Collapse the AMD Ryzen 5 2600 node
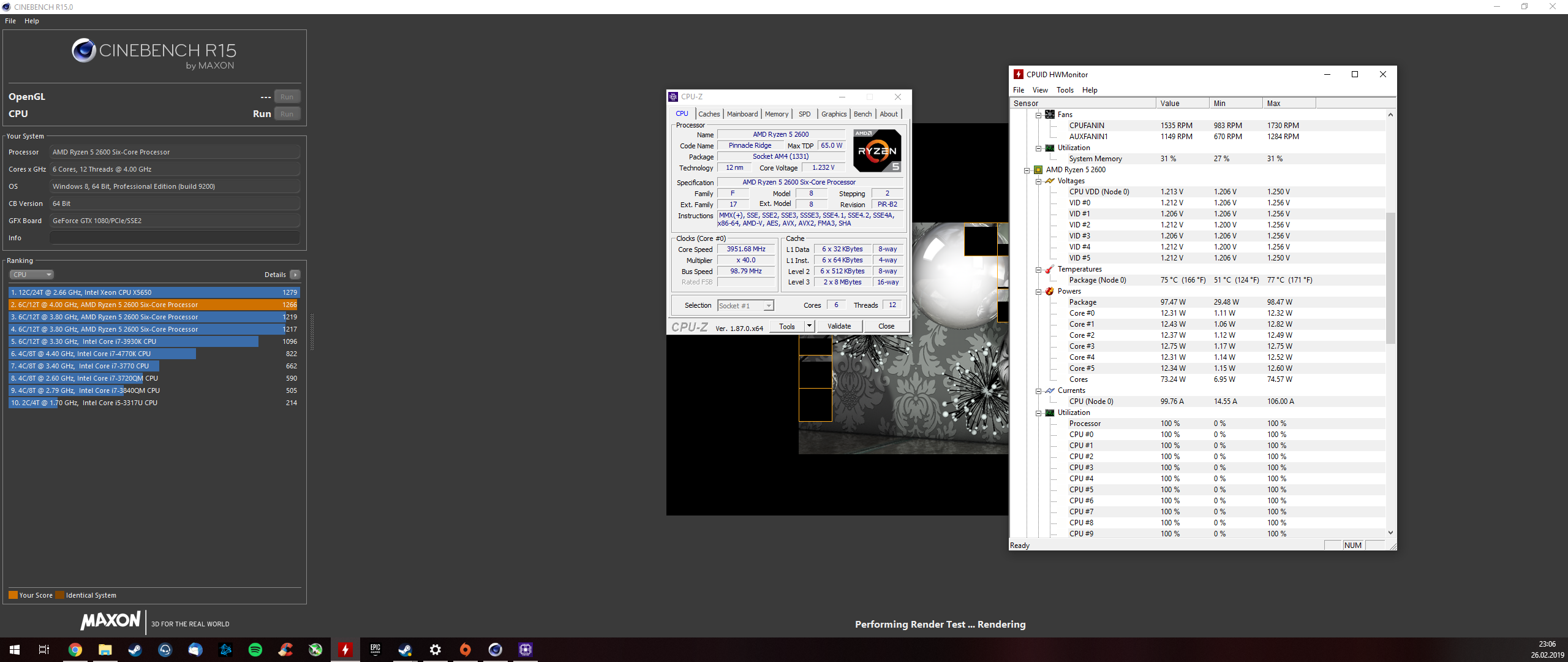Screen dimensions: 1568x662 pos(1027,170)
